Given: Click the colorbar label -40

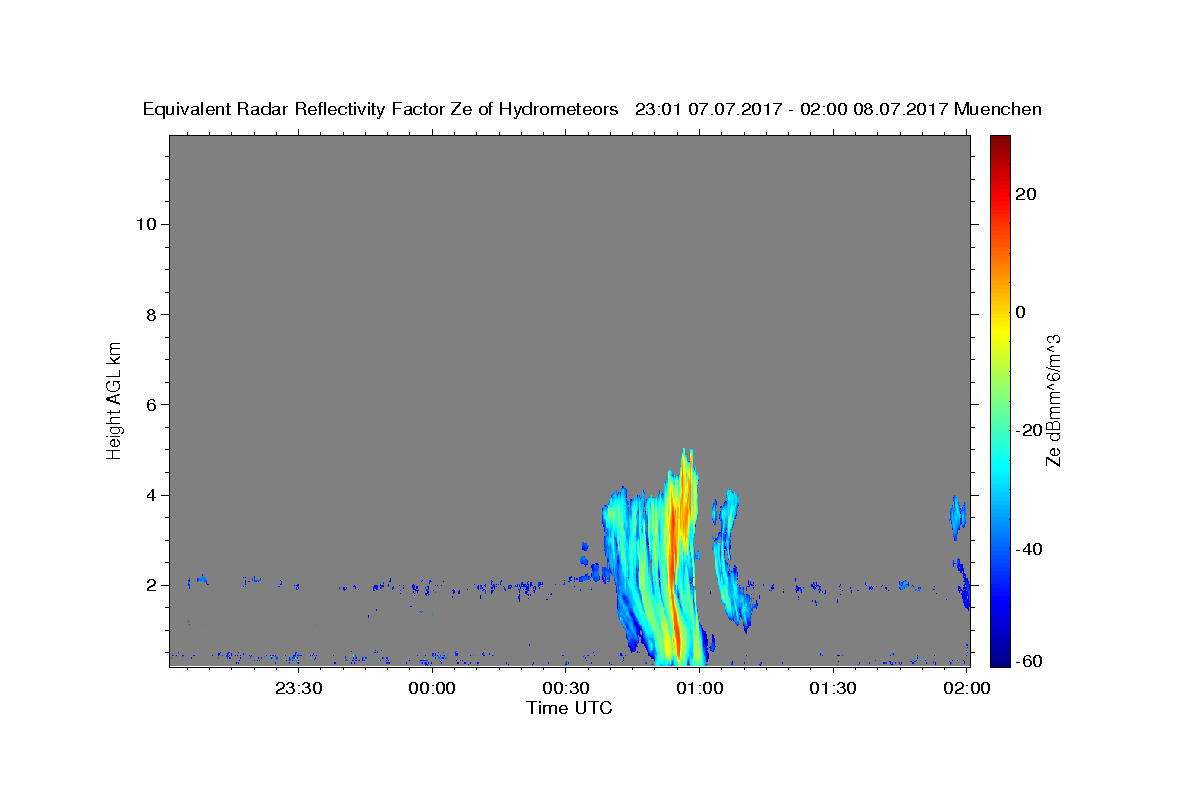Looking at the screenshot, I should [1029, 549].
